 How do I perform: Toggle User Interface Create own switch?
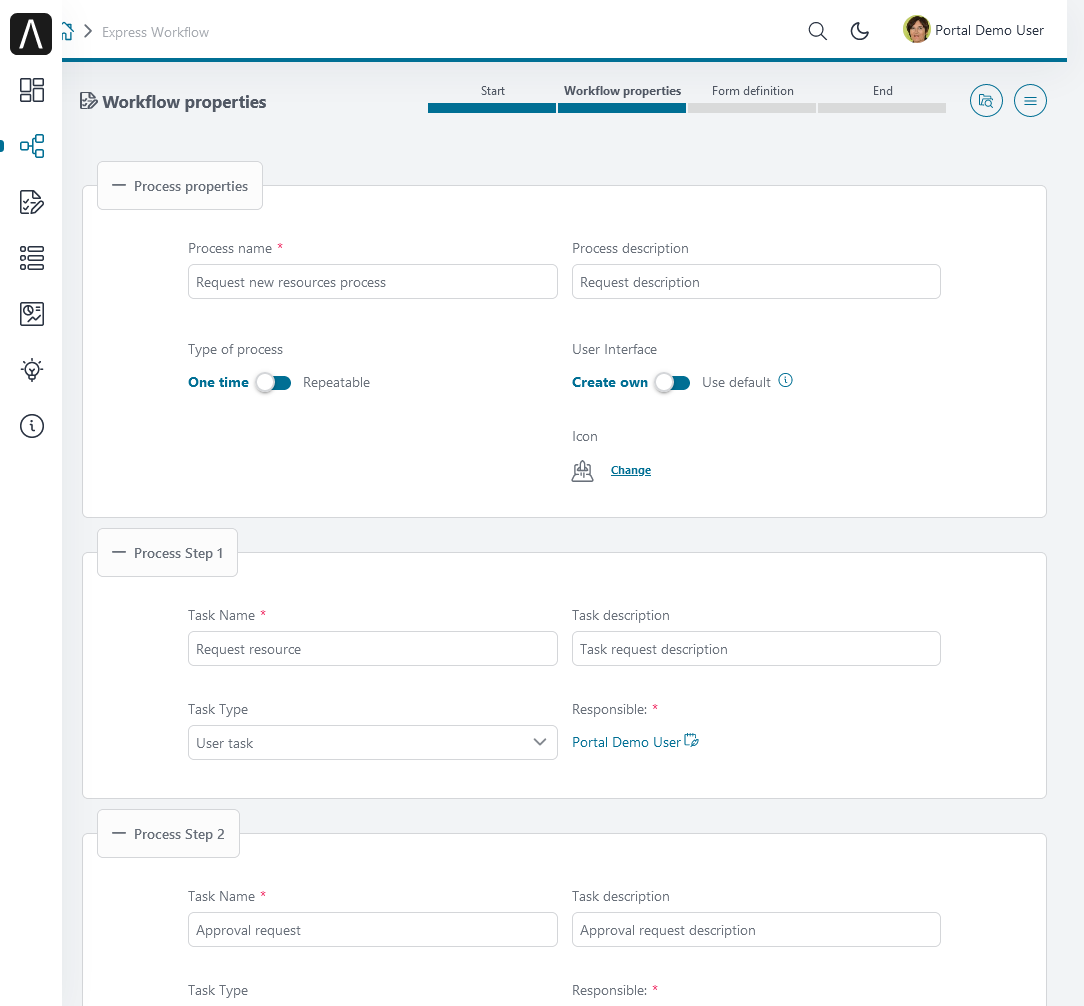[x=672, y=382]
